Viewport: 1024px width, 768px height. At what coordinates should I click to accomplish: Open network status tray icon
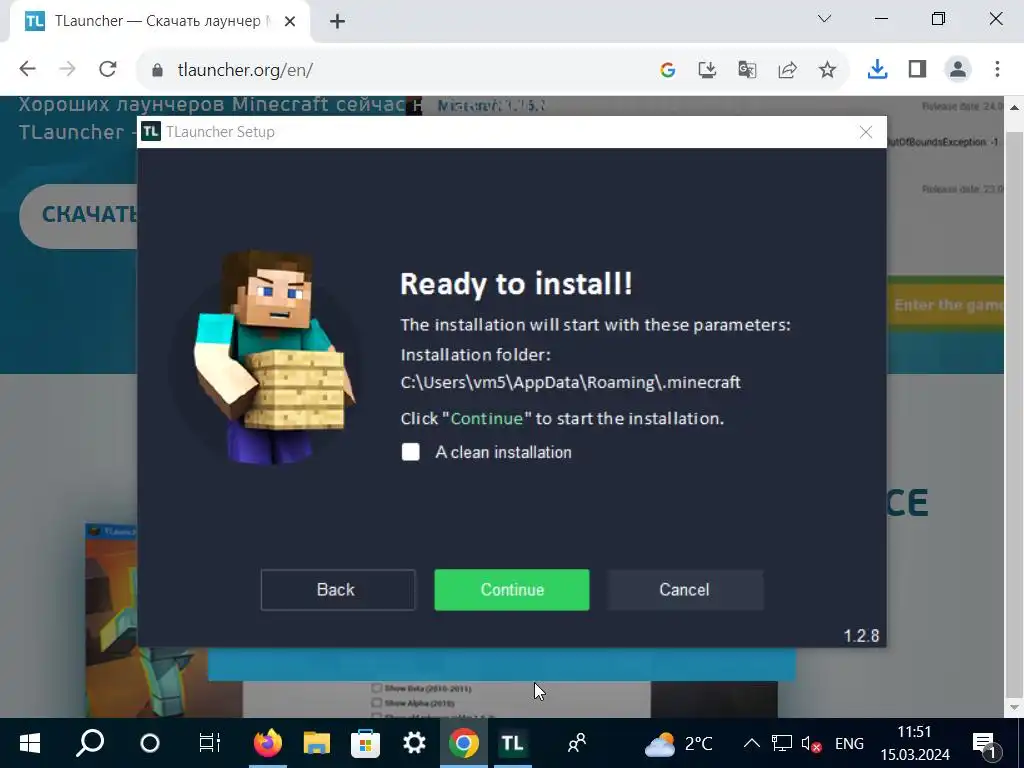781,743
